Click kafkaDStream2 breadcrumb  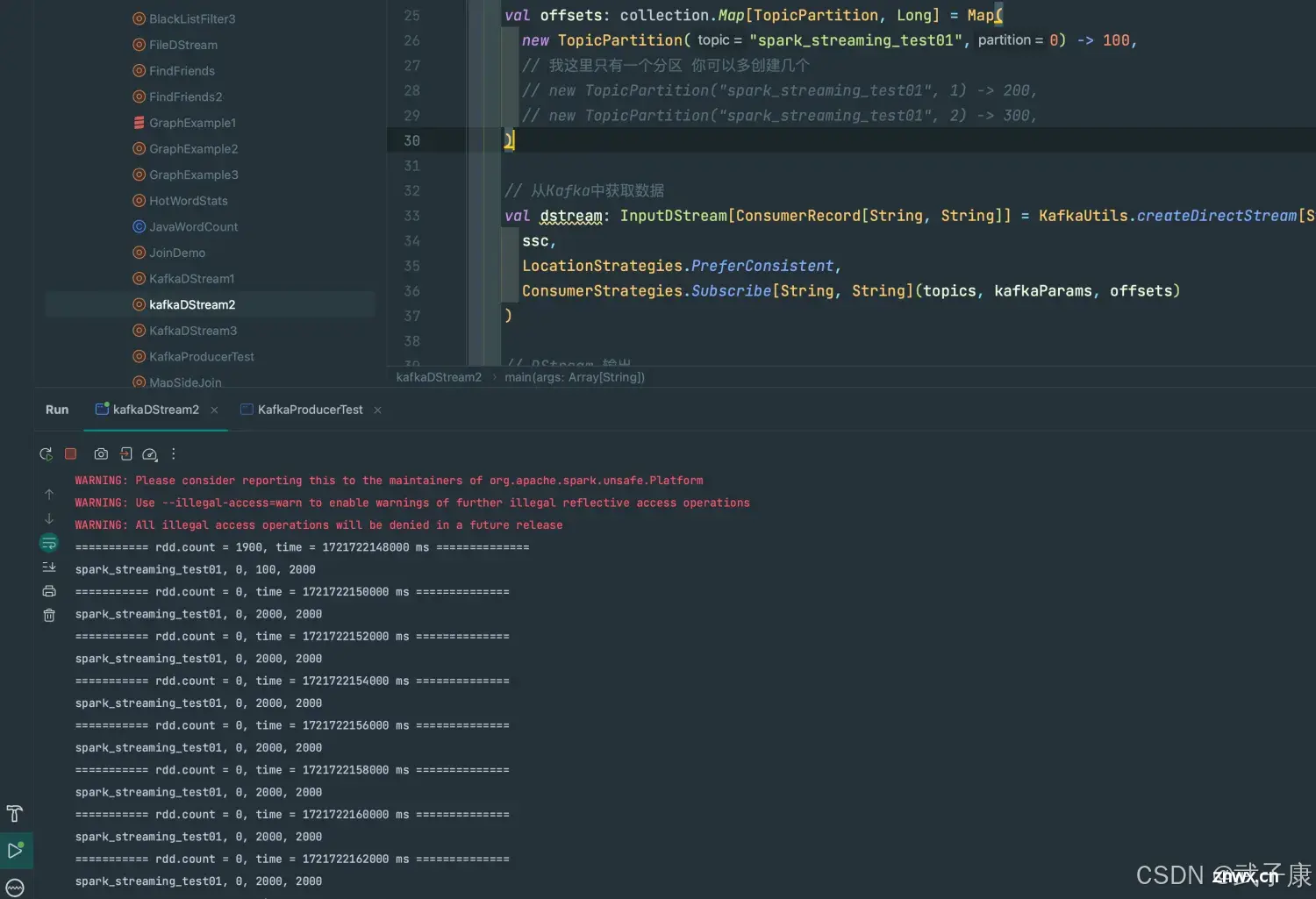coord(439,377)
